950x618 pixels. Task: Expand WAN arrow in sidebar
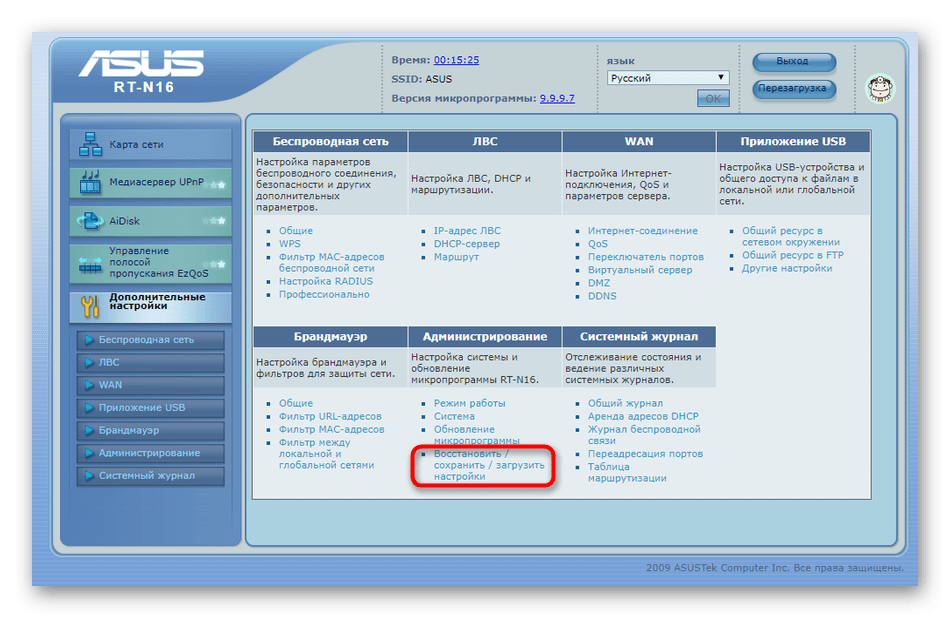coord(89,385)
